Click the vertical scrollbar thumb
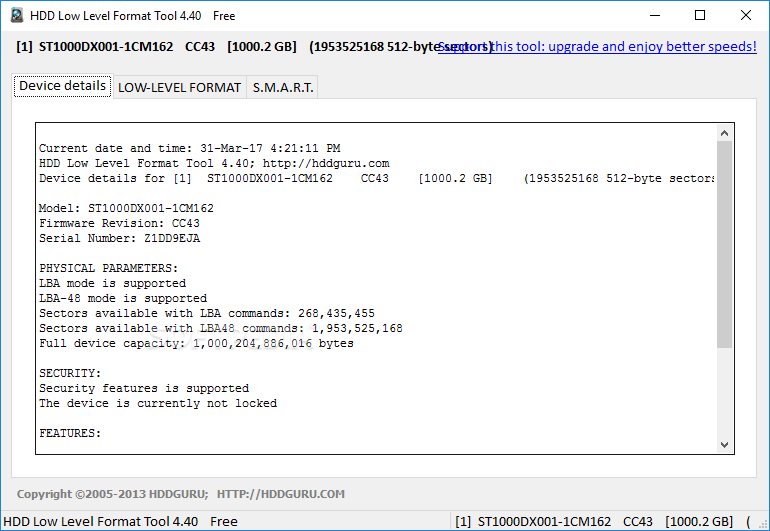 pos(724,245)
